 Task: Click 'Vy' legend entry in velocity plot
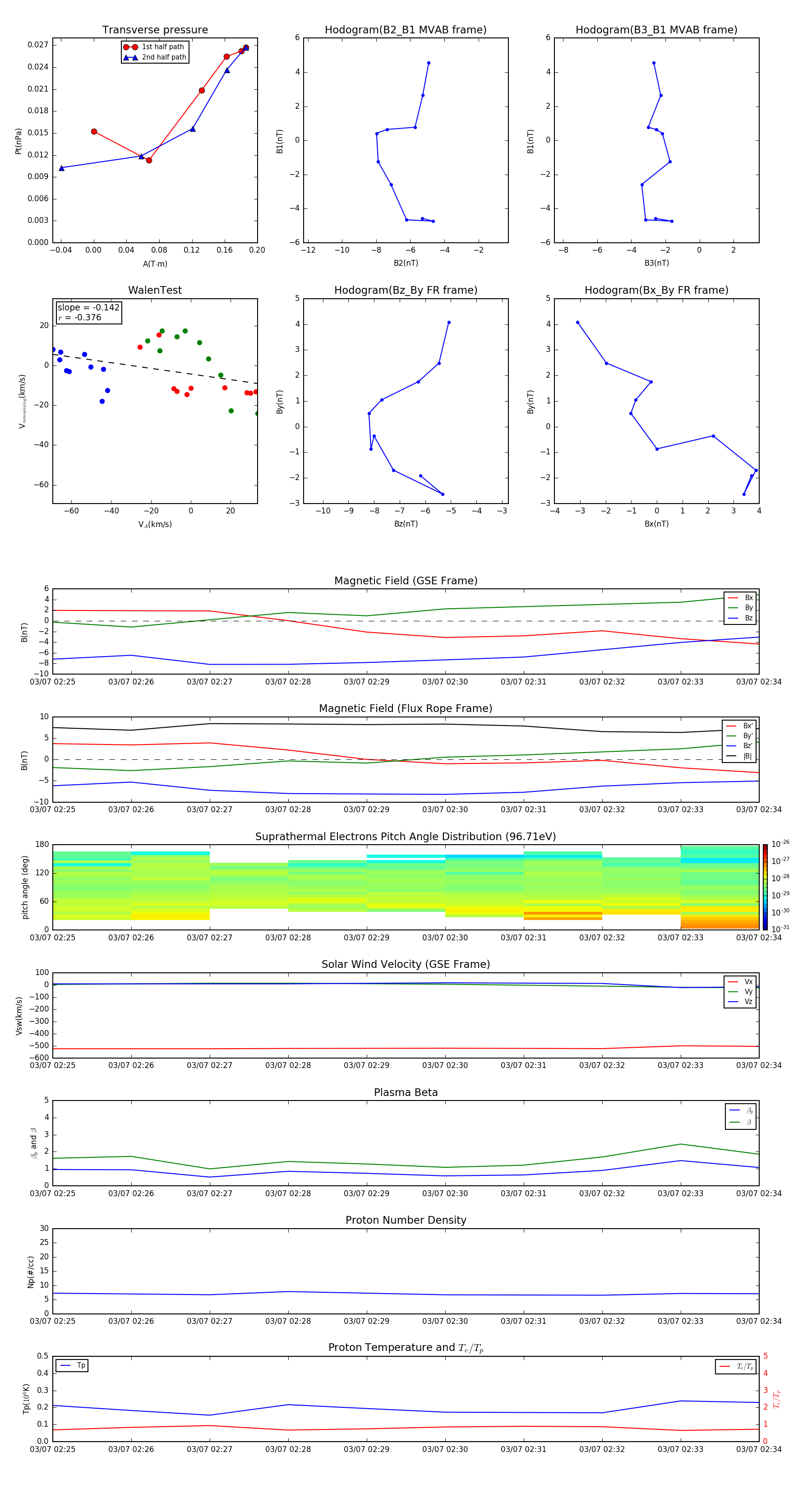click(x=740, y=992)
